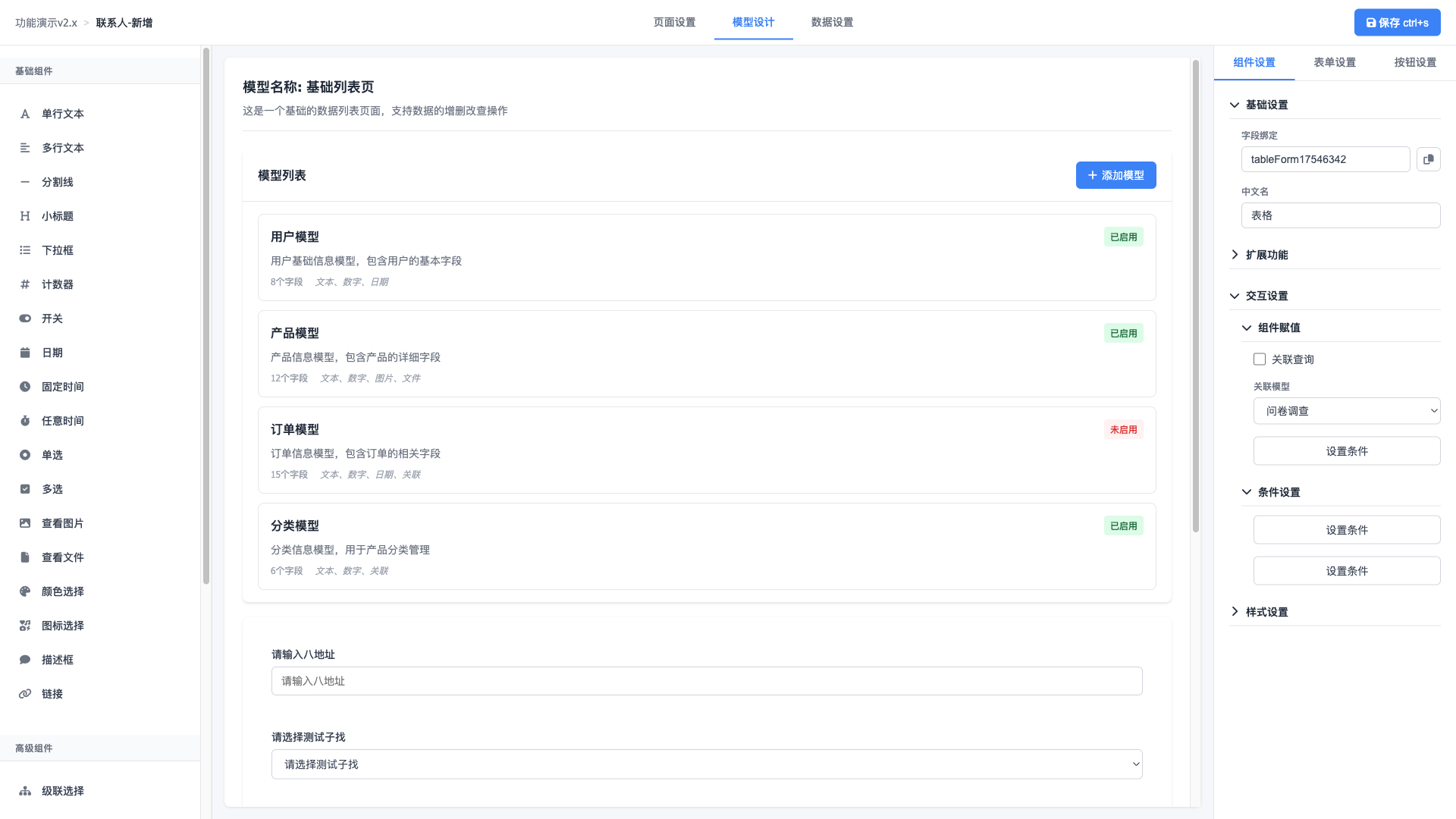Screen dimensions: 1456x819
Task: Click the Color picker (颜色选择) component icon
Action: pyautogui.click(x=25, y=591)
